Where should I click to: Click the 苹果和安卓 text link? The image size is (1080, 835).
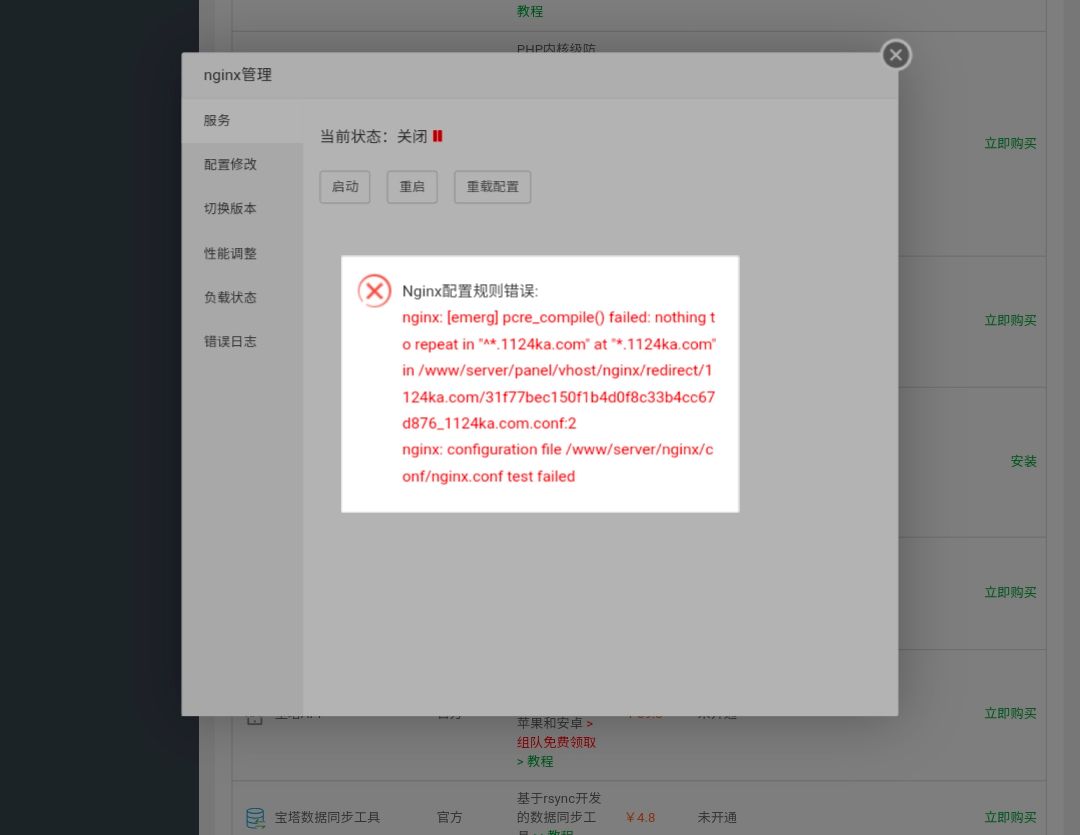[550, 723]
